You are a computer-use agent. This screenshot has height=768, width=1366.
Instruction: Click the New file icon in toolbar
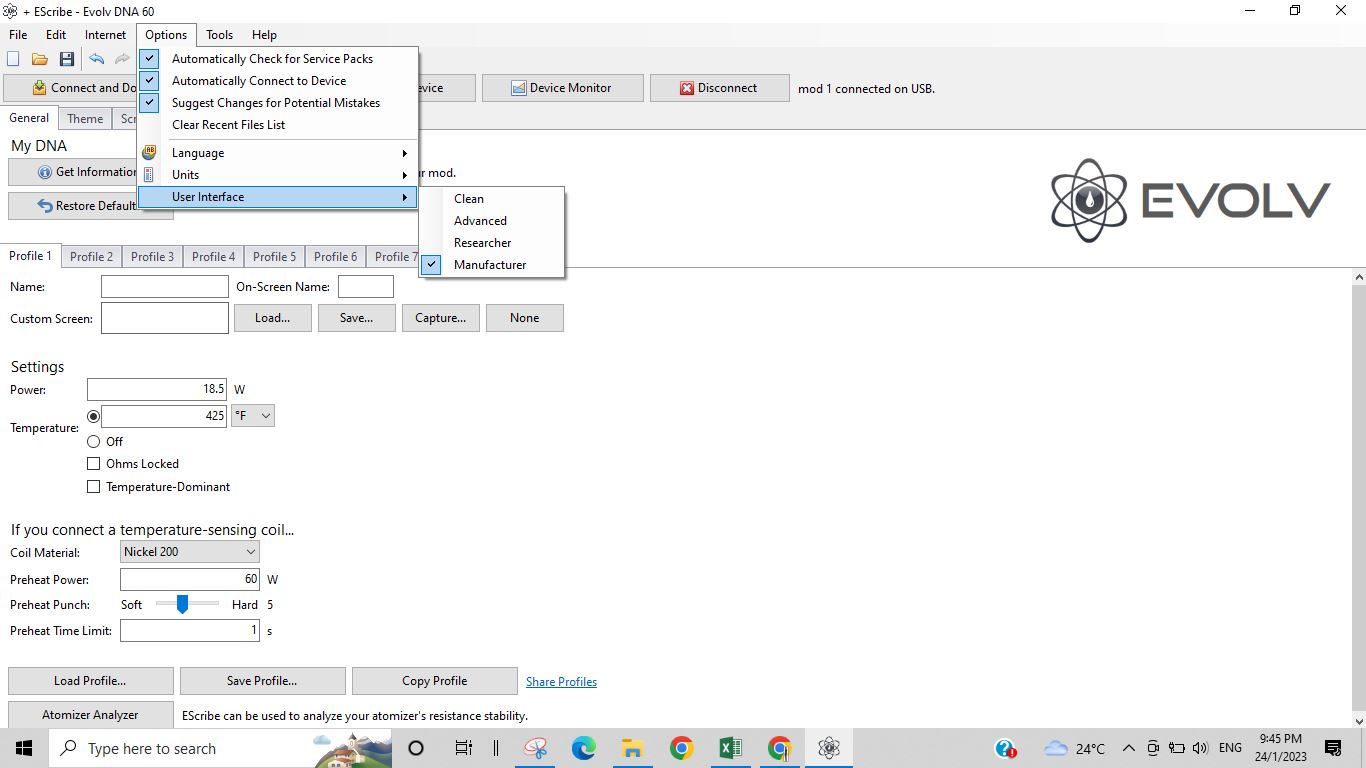tap(14, 60)
